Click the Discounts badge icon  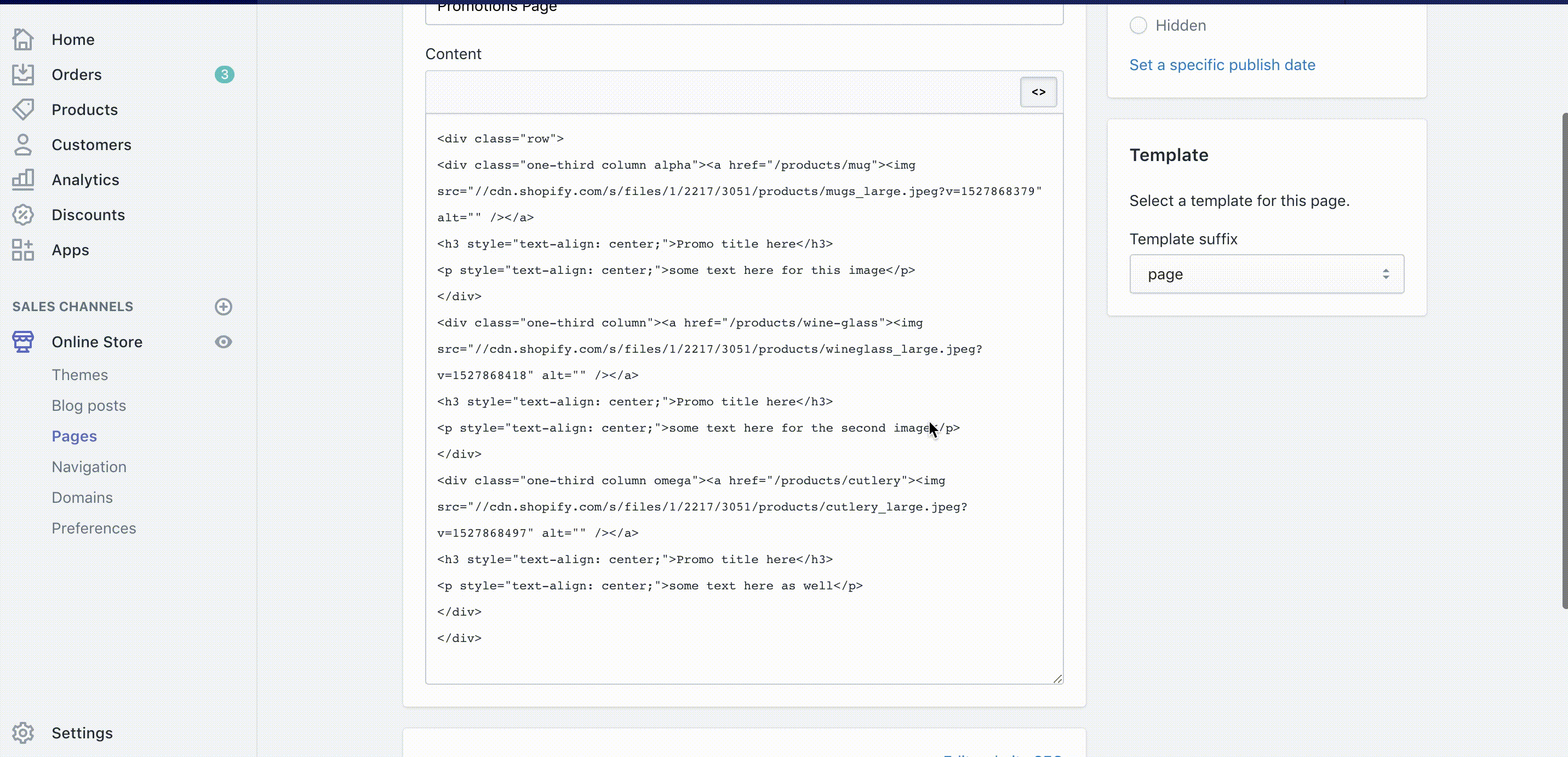coord(22,215)
